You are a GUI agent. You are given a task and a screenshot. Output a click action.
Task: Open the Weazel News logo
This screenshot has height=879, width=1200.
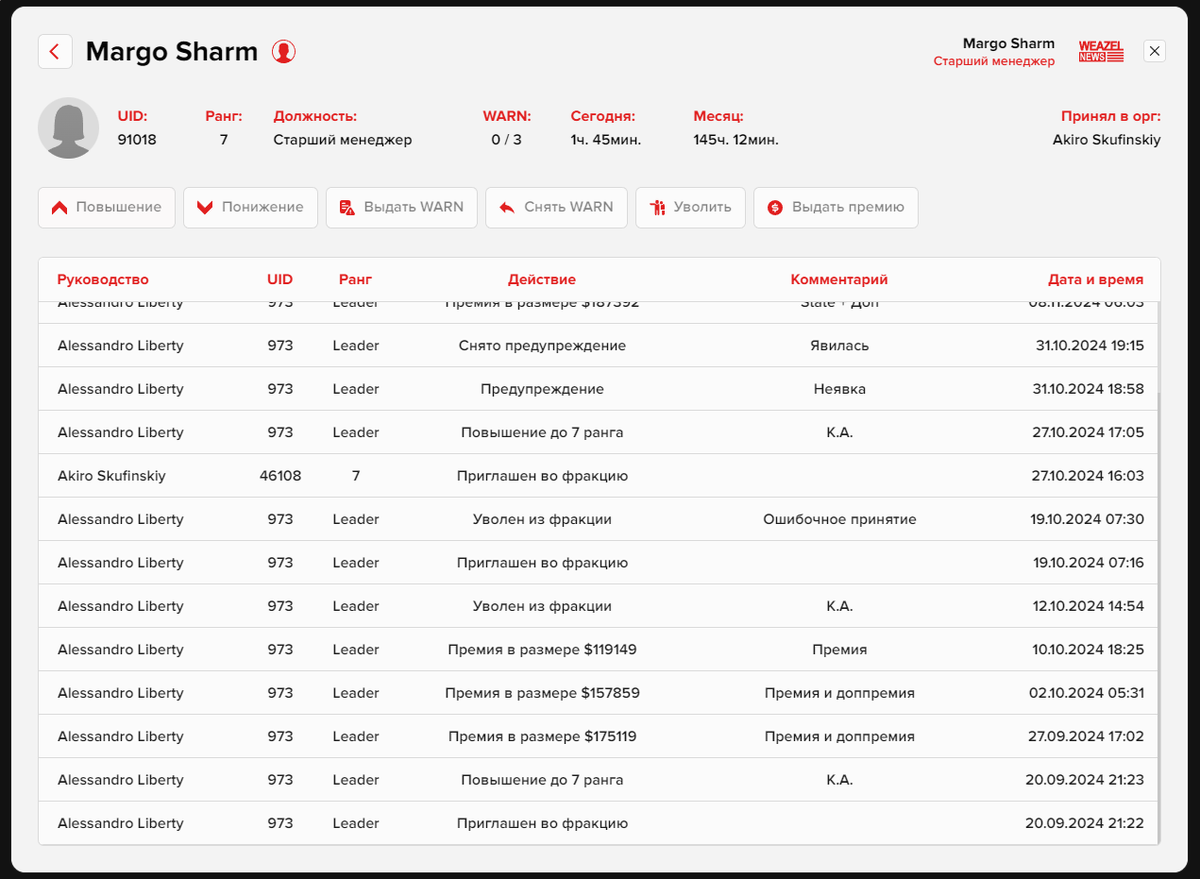click(x=1101, y=52)
